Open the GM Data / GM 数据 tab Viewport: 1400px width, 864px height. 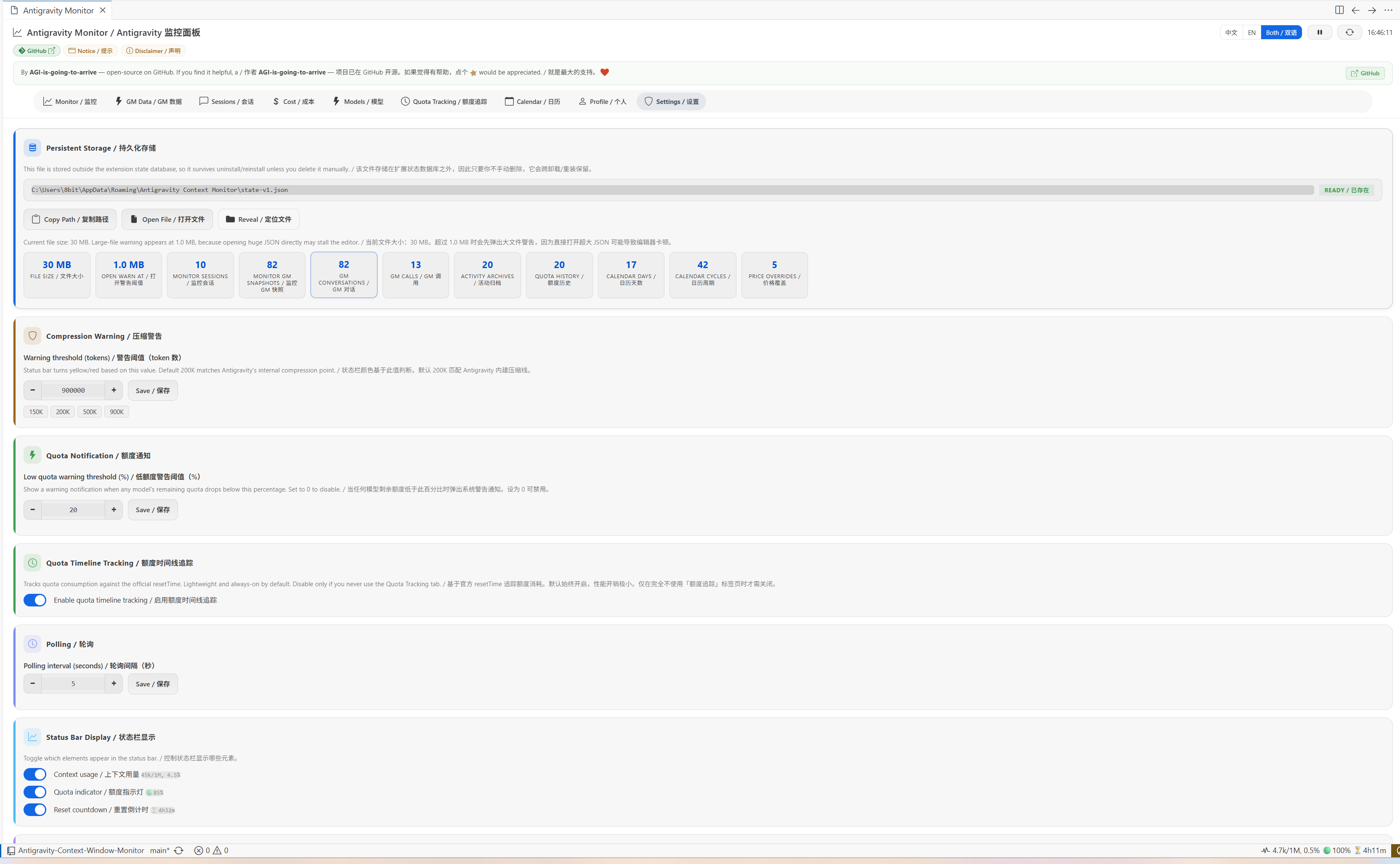click(149, 102)
